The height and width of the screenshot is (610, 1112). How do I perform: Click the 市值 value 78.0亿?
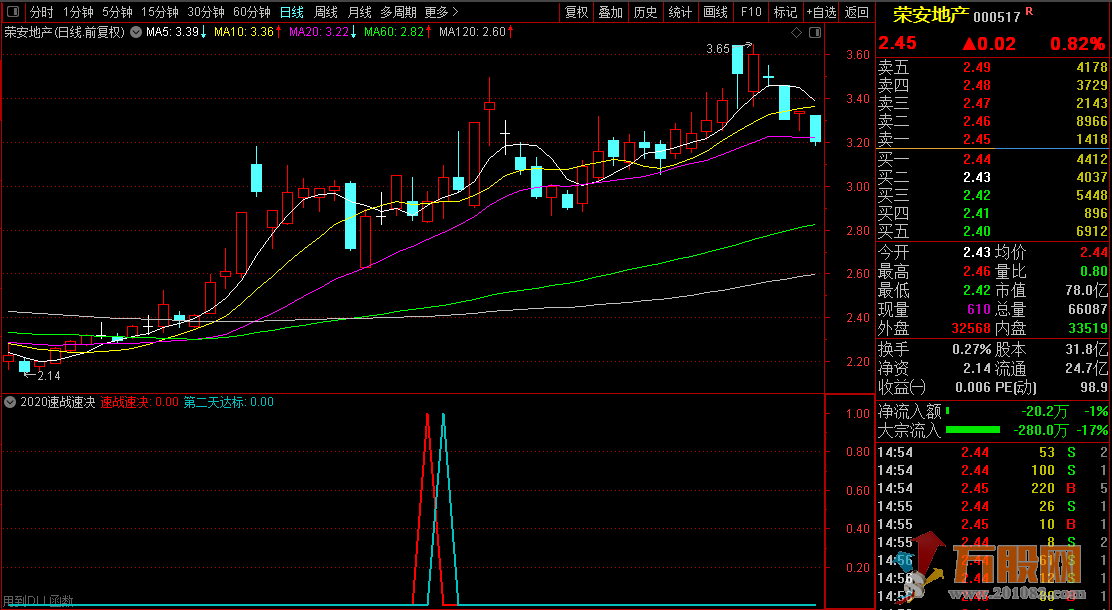pos(1084,290)
